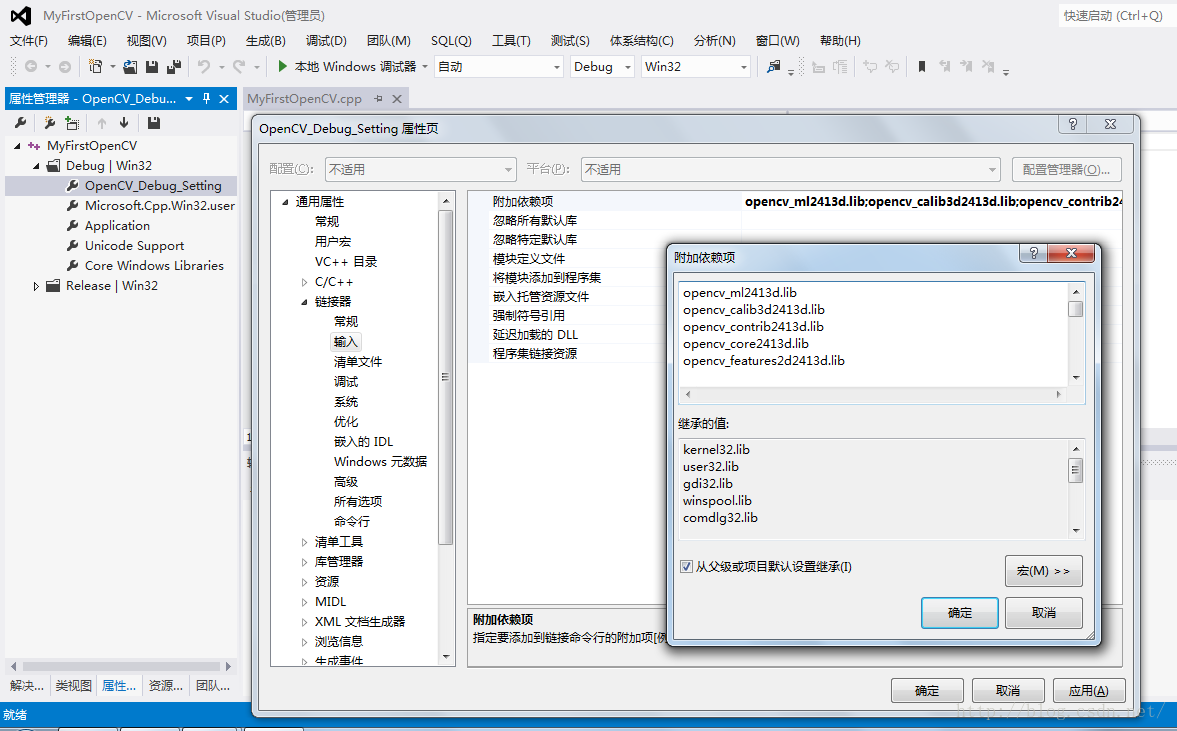Image resolution: width=1177 pixels, height=731 pixels.
Task: Select the 输入 item under linker
Action: (345, 341)
